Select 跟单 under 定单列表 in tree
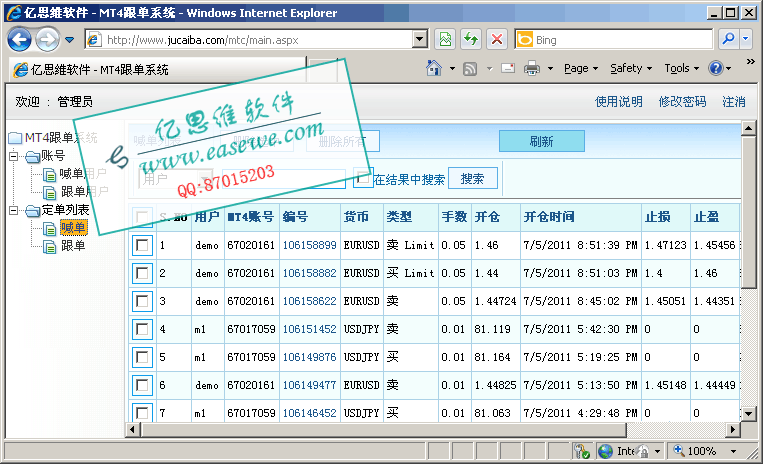The height and width of the screenshot is (464, 763). 73,246
